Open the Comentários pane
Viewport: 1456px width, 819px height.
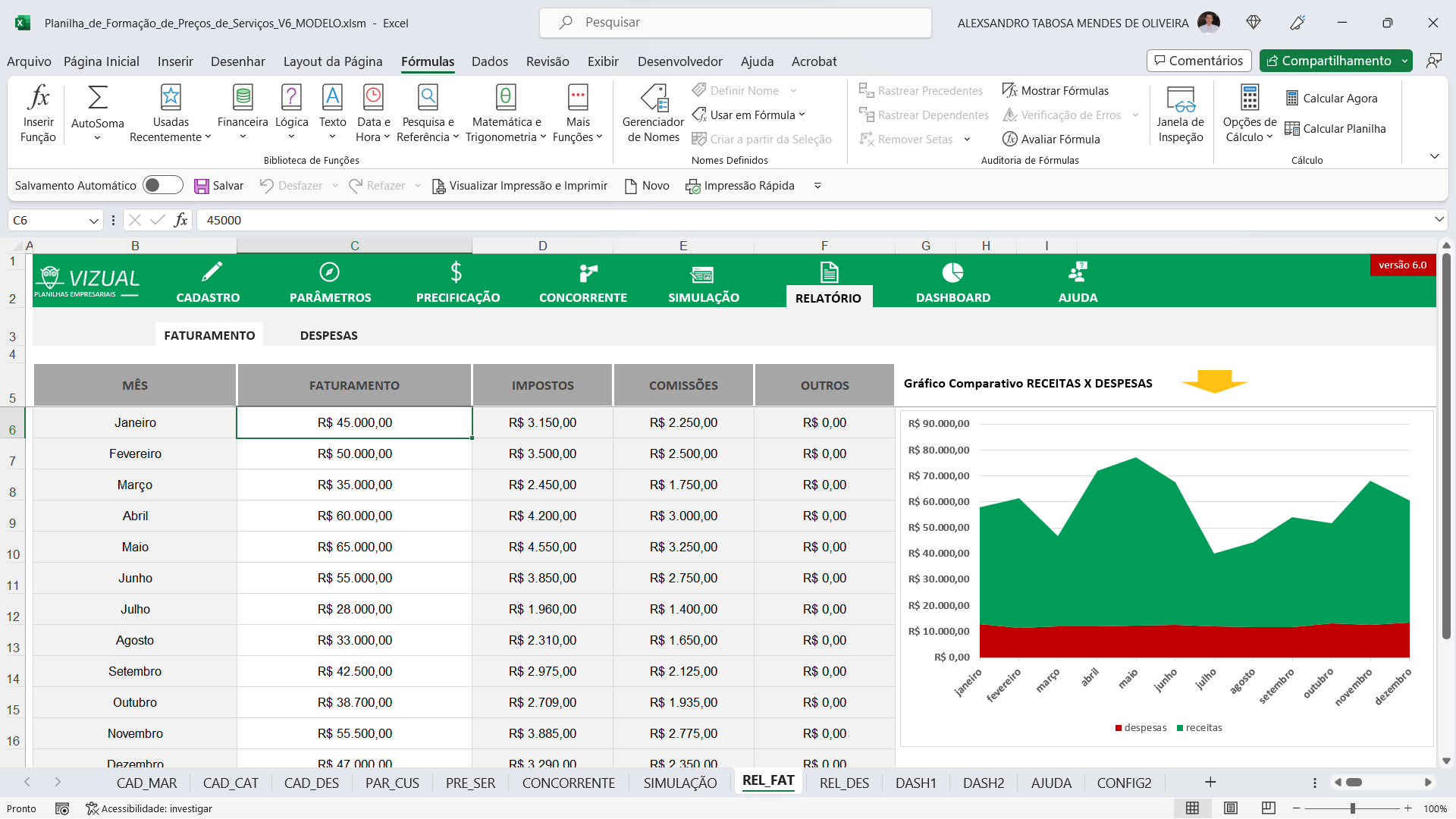[1198, 61]
